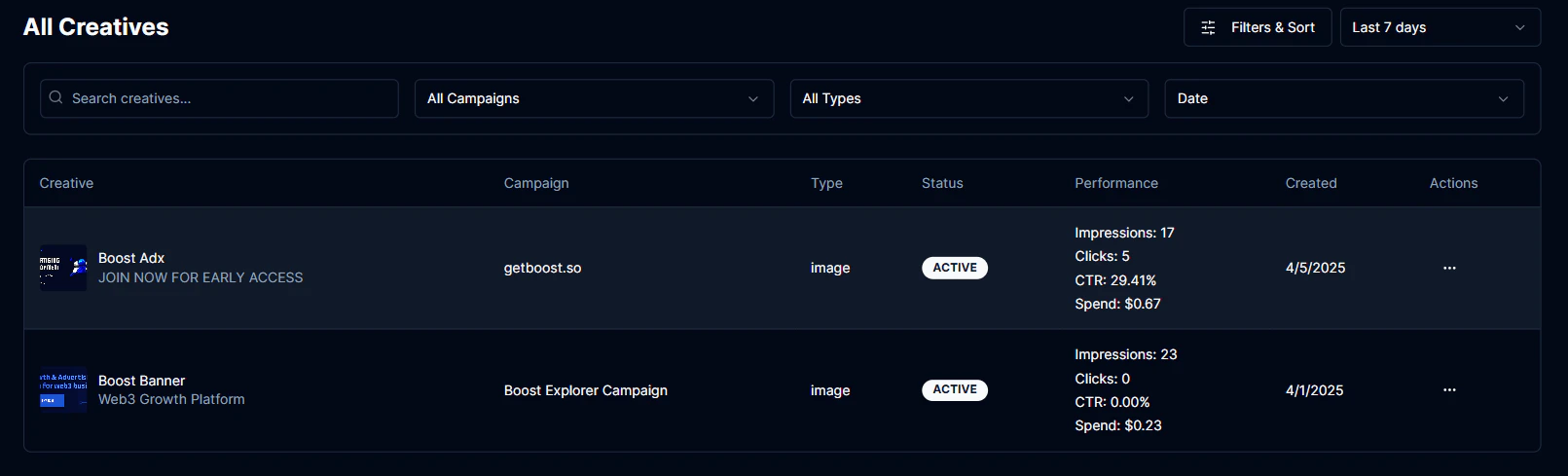Click the Clicks: 5 value
This screenshot has height=476, width=1568.
point(1102,256)
